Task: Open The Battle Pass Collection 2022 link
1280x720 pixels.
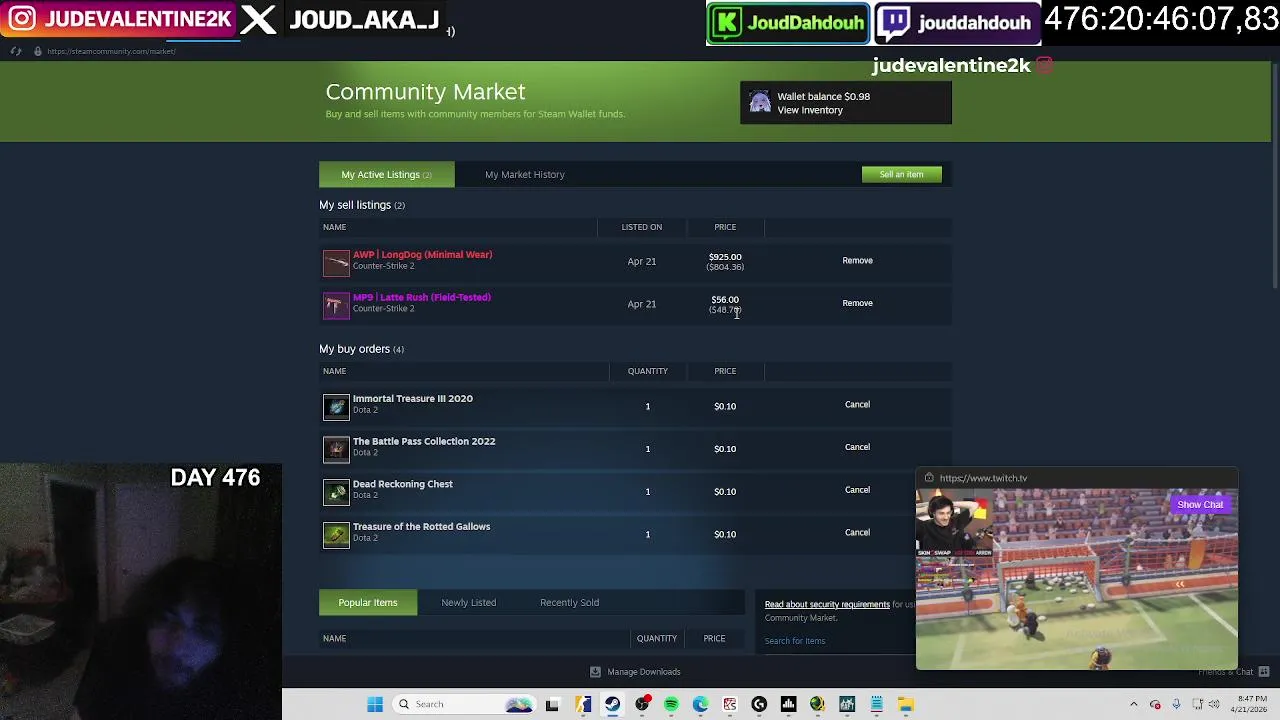Action: (x=423, y=441)
